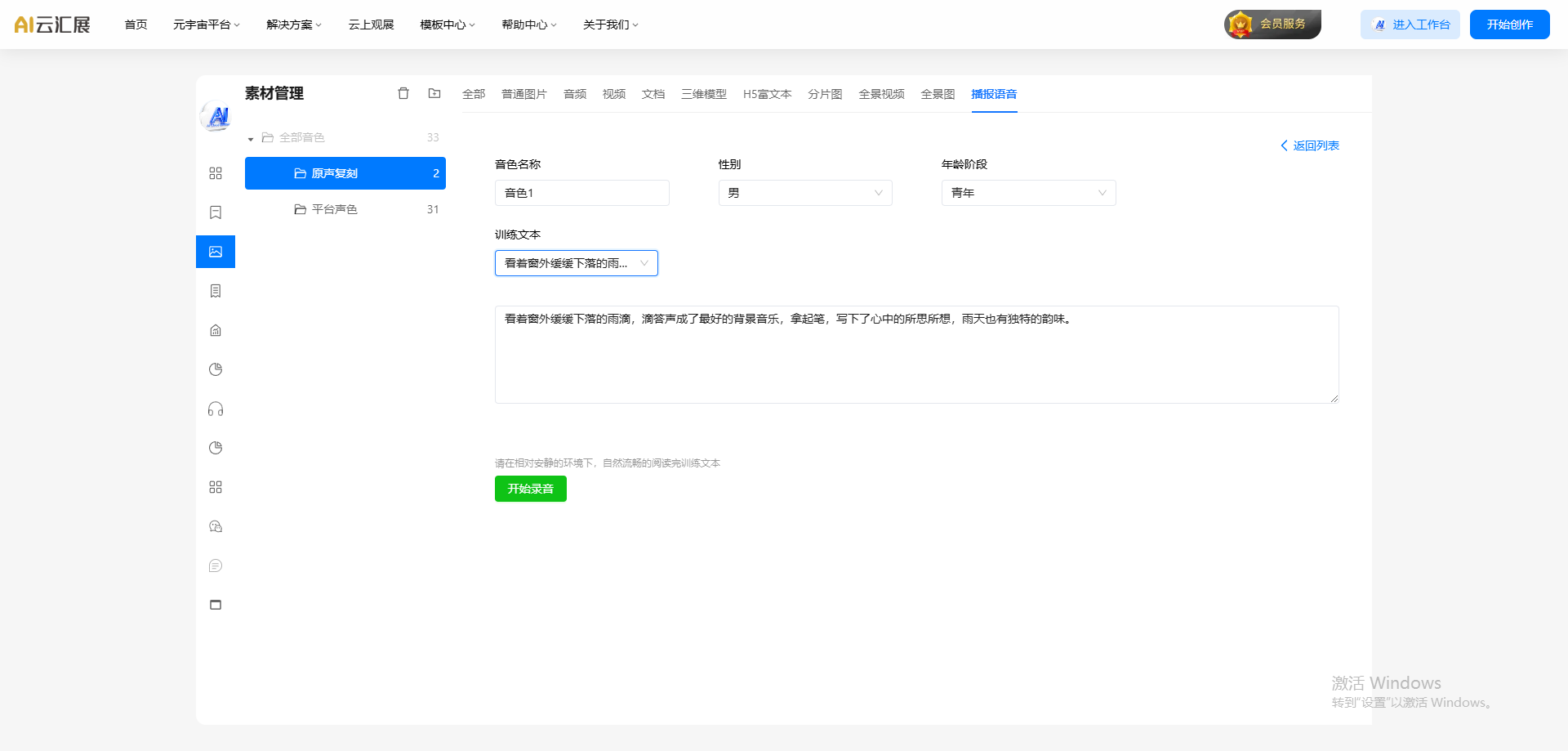Click the new folder icon
This screenshot has height=751, width=1568.
click(x=434, y=93)
